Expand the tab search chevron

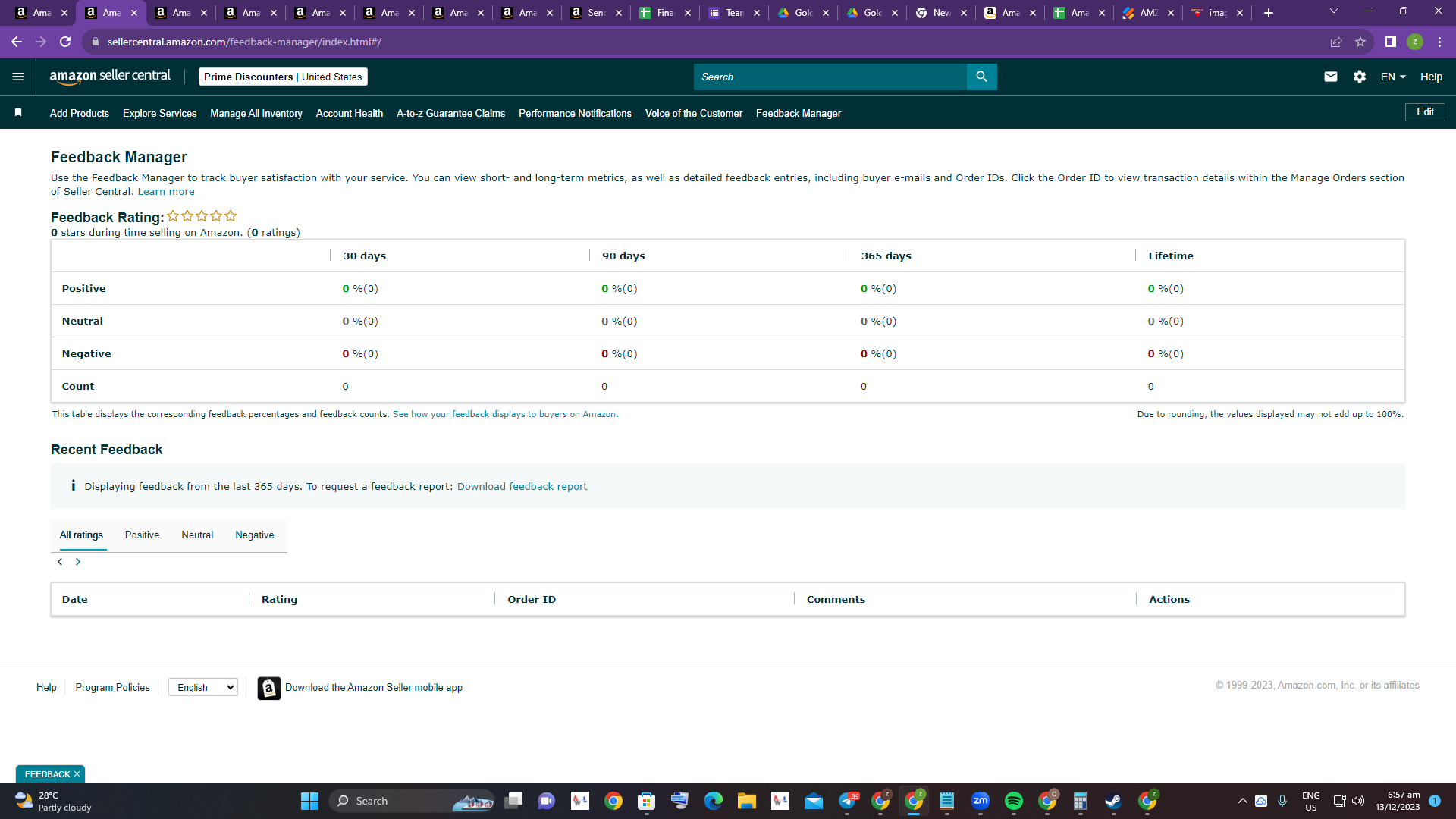tap(1334, 11)
